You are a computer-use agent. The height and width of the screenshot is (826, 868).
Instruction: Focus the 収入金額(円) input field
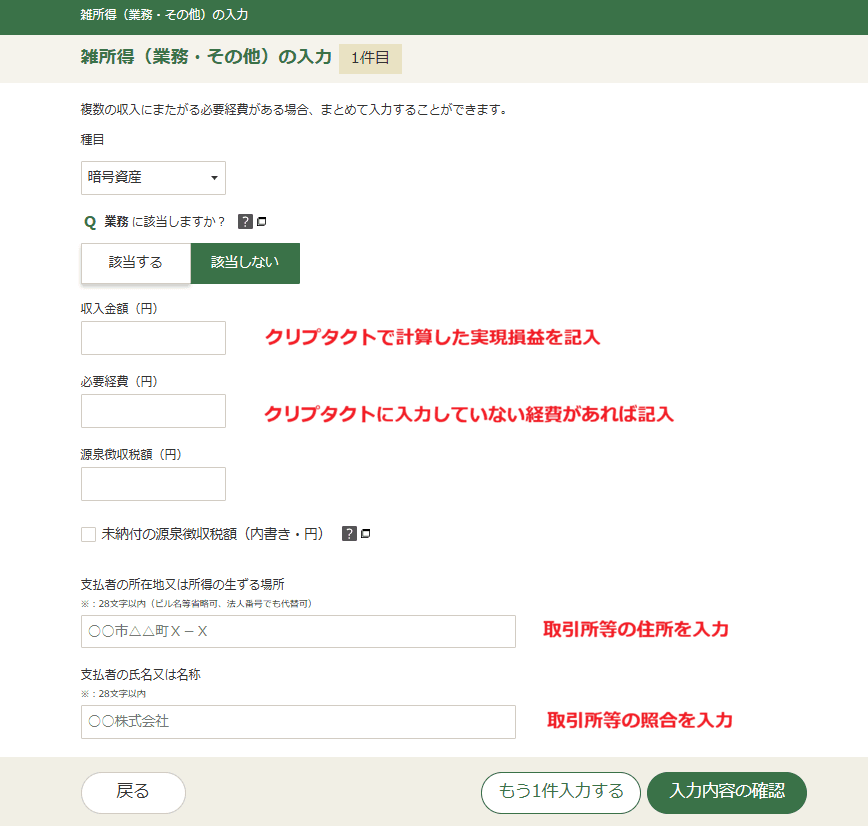[x=153, y=338]
